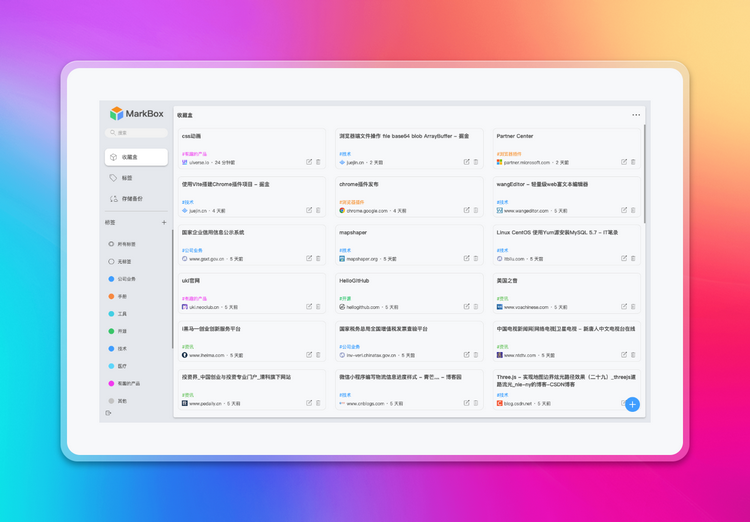Image resolution: width=750 pixels, height=522 pixels.
Task: Open the 标签 sidebar section
Action: point(136,178)
